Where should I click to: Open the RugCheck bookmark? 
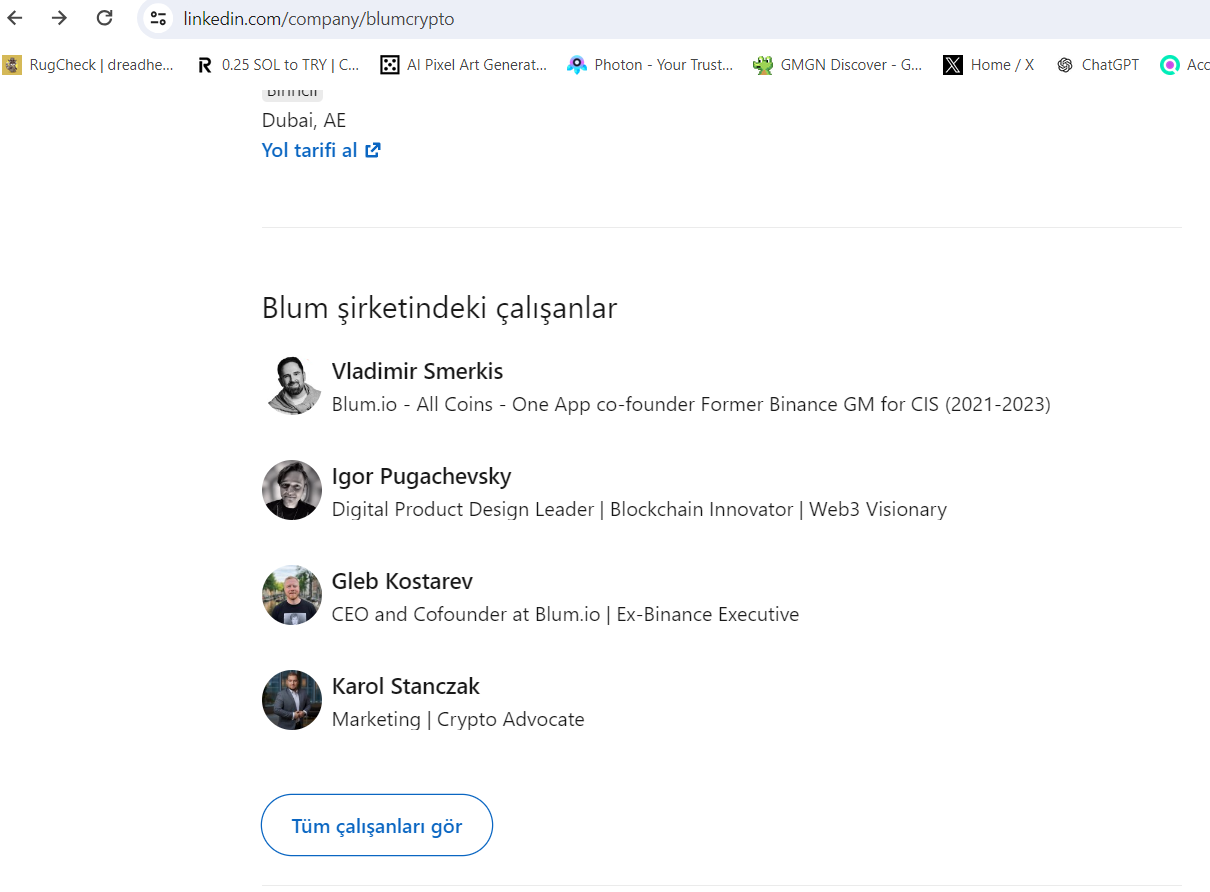tap(89, 65)
